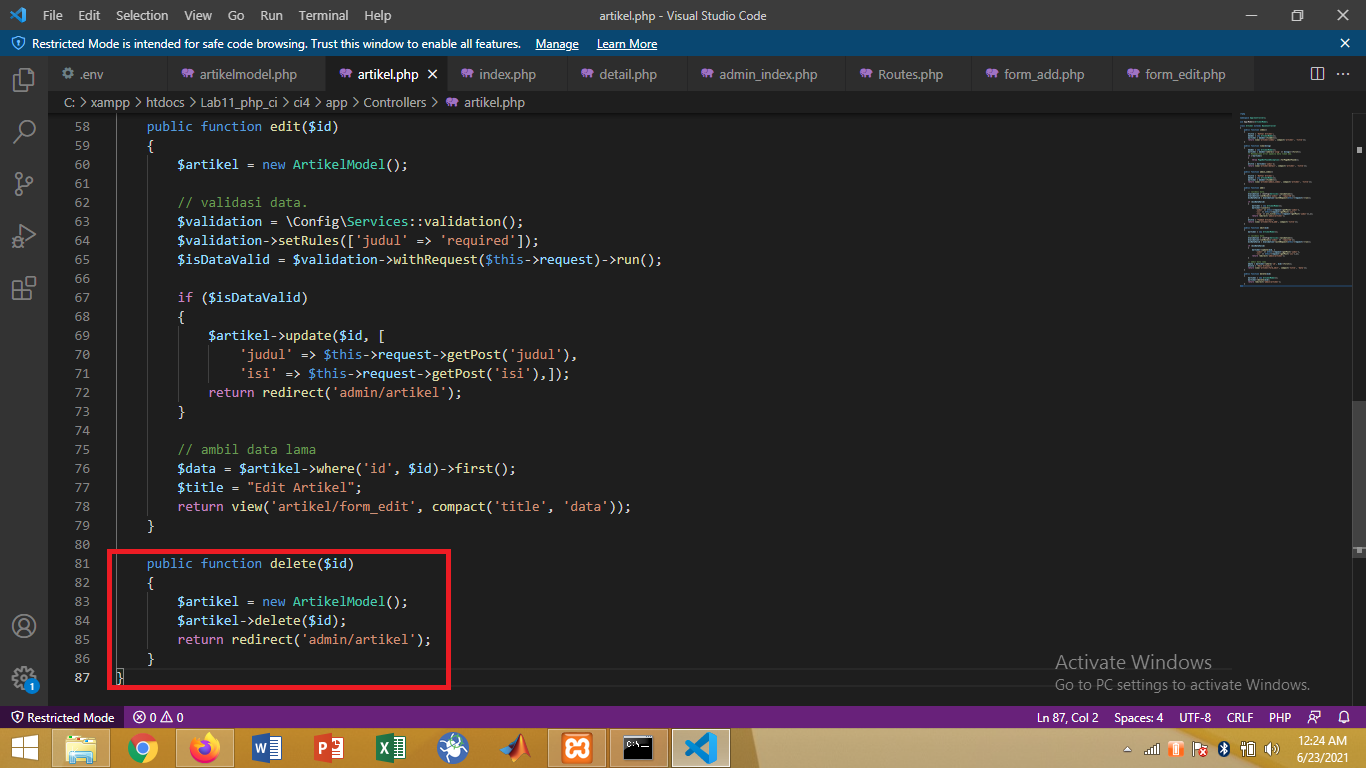Viewport: 1366px width, 768px height.
Task: Open the Terminal menu
Action: [322, 15]
